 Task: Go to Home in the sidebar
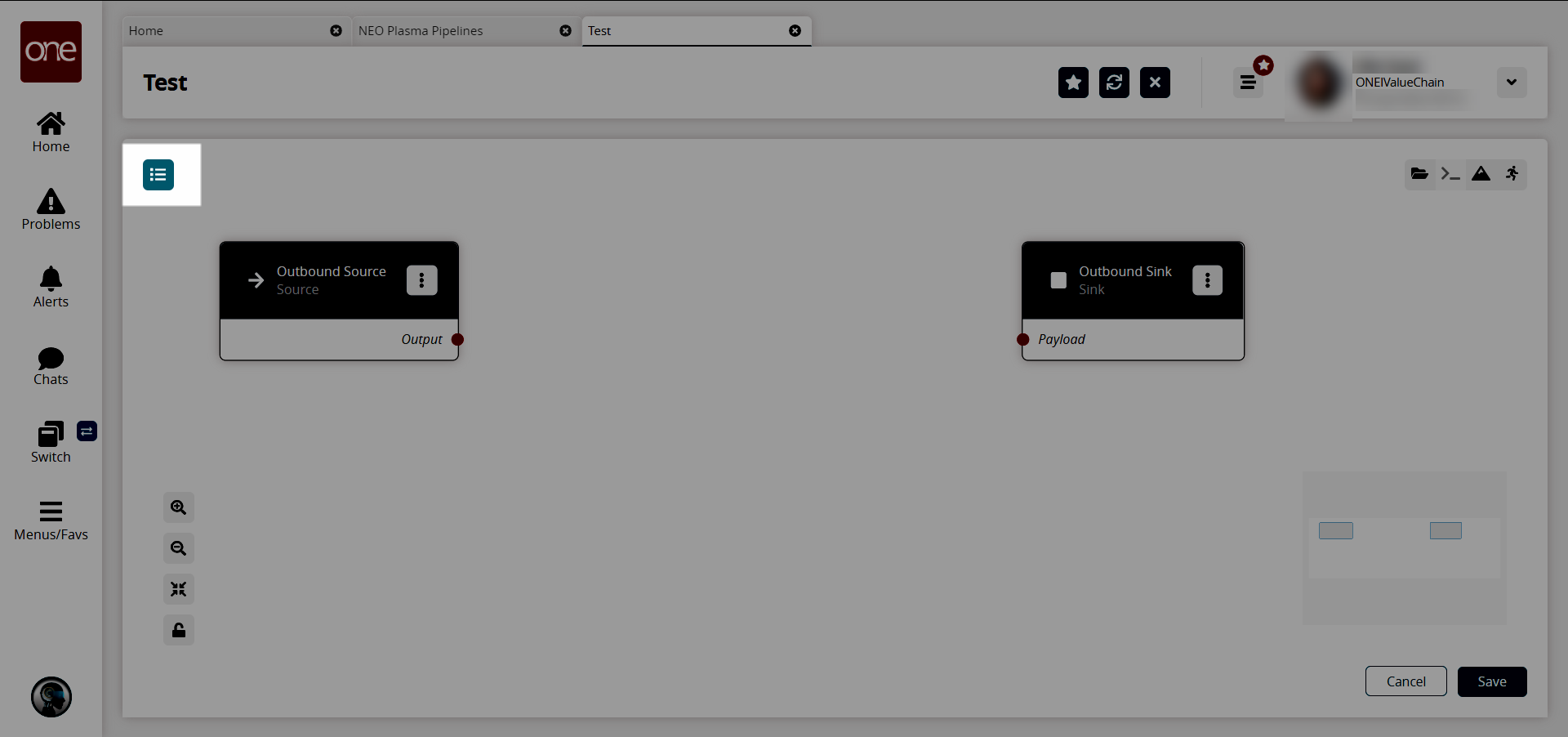coord(51,132)
